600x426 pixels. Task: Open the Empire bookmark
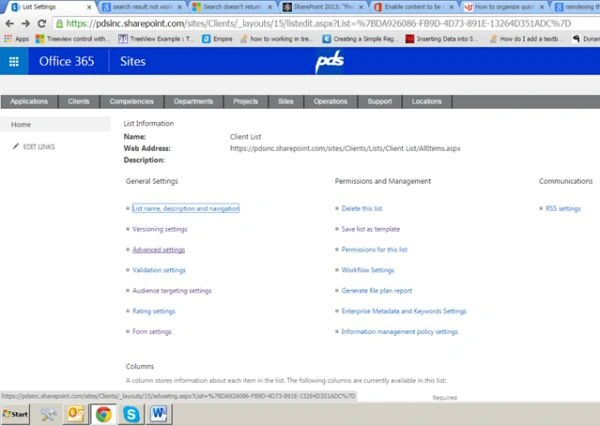217,39
